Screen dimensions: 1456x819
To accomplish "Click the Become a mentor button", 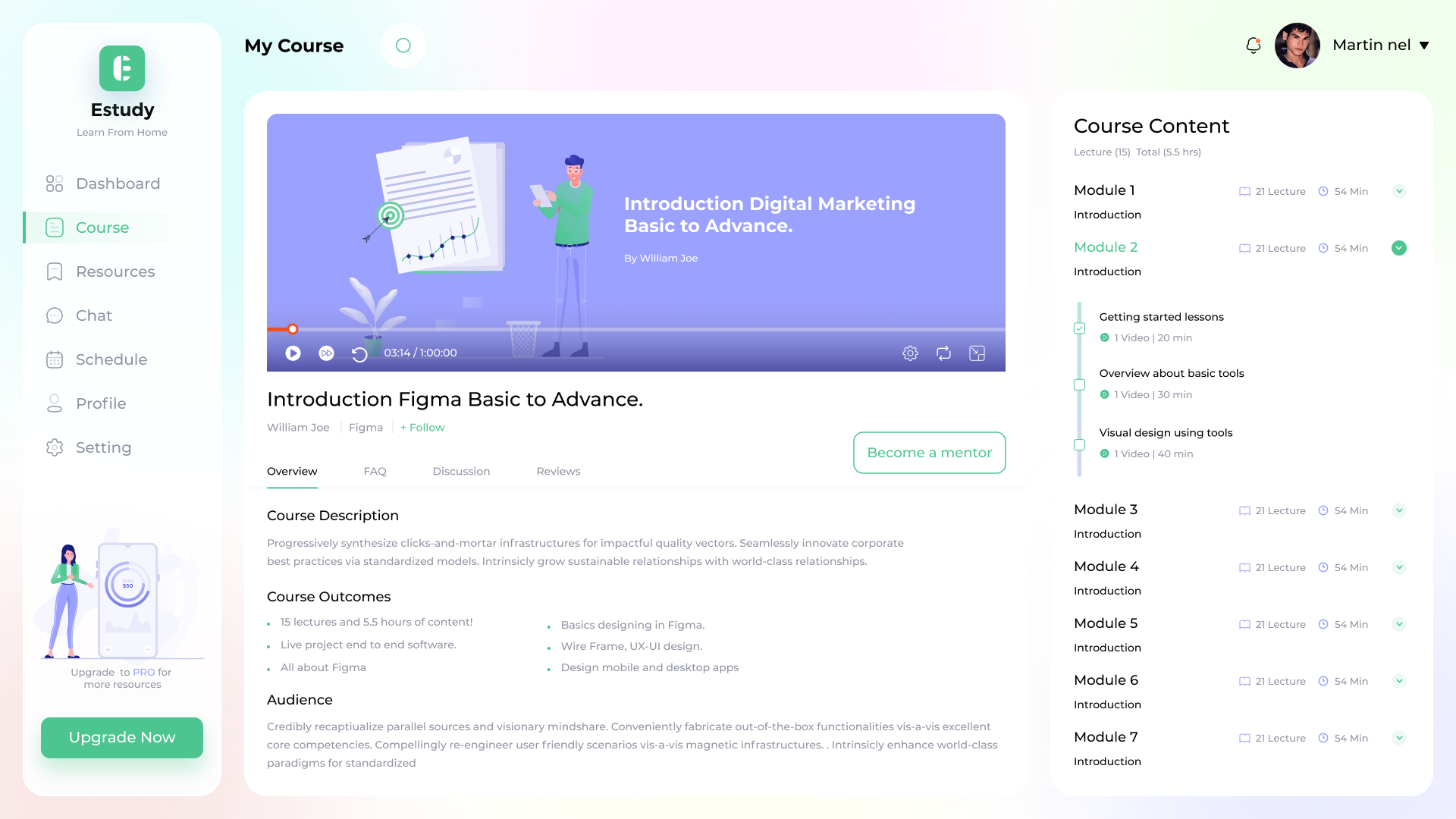I will [929, 453].
